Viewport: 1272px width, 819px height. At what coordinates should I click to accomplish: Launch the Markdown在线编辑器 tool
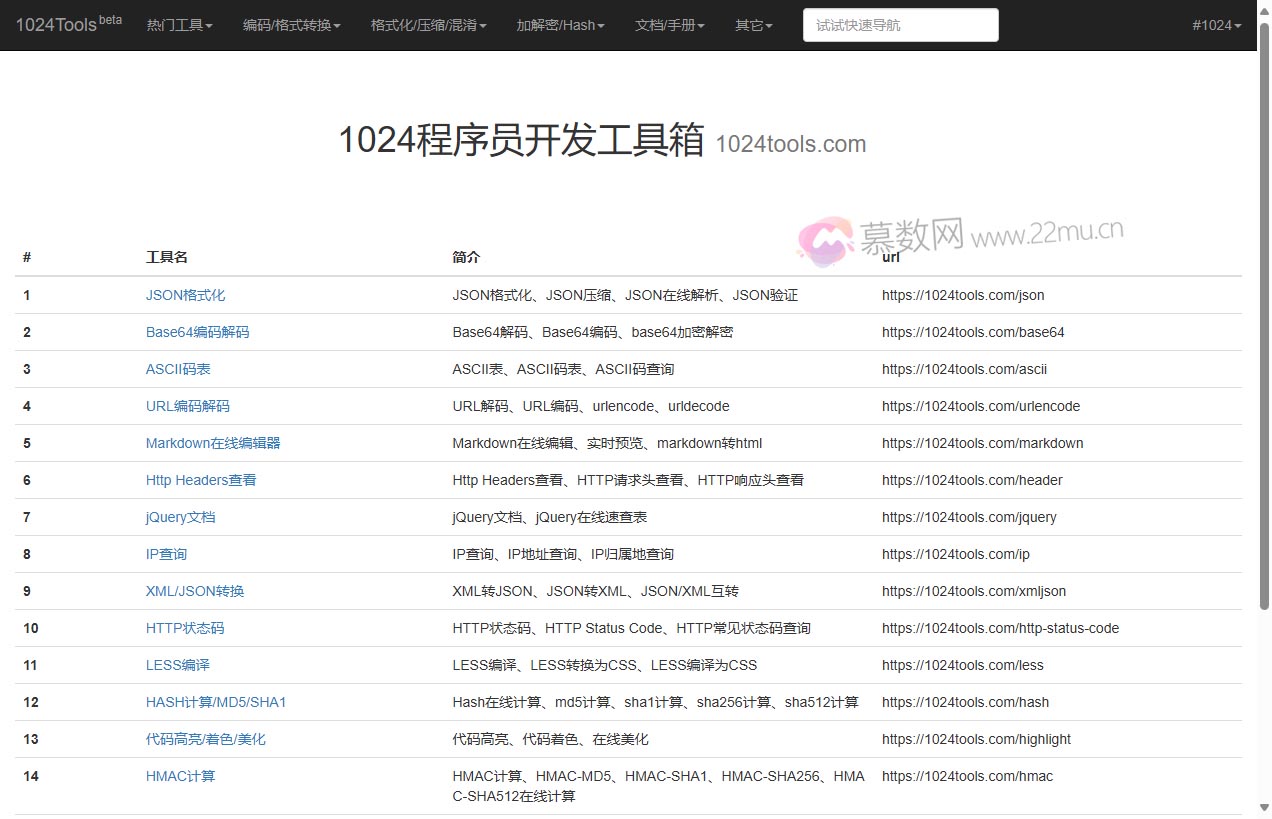(214, 443)
